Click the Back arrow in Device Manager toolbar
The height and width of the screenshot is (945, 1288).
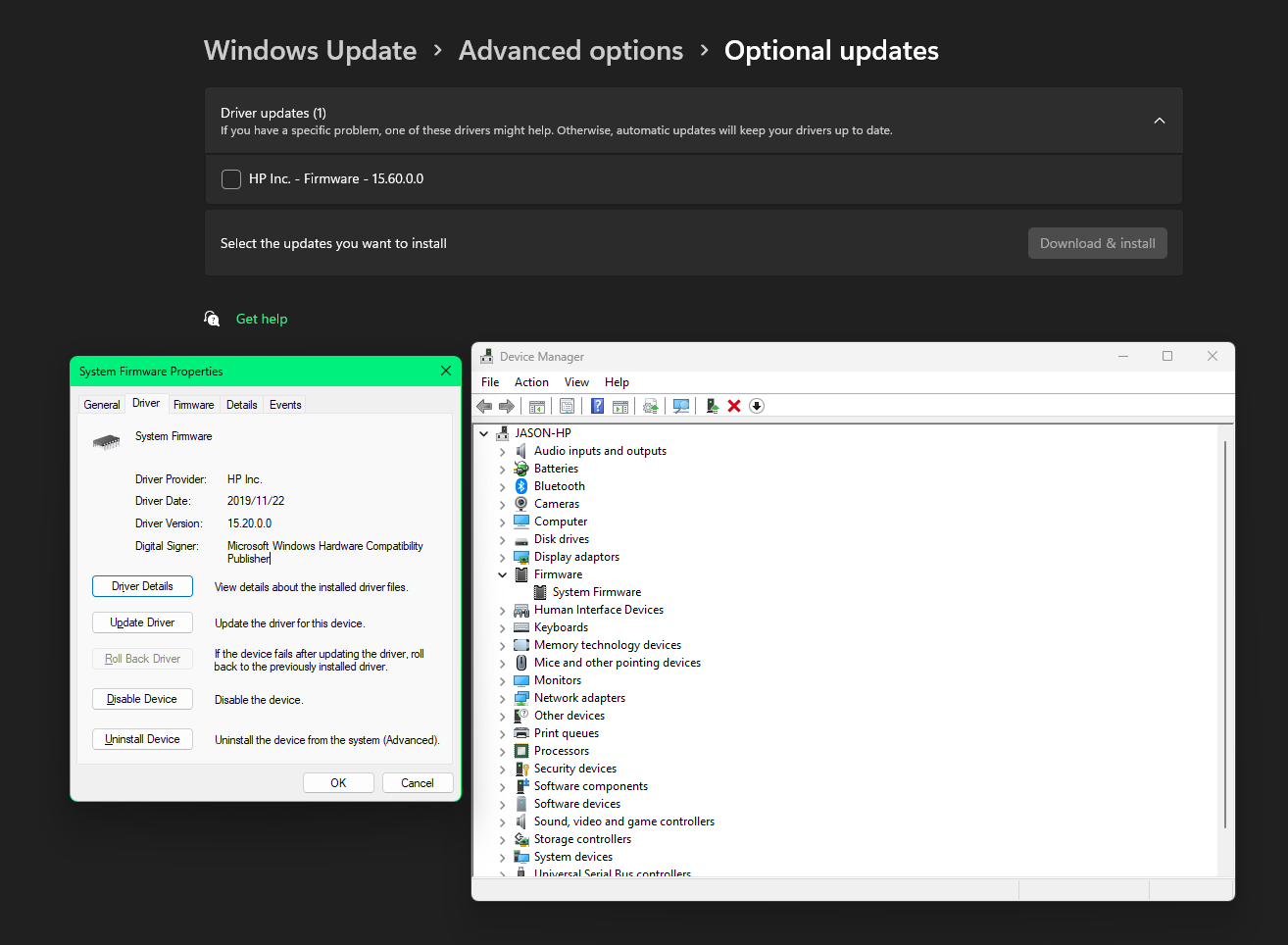click(484, 406)
